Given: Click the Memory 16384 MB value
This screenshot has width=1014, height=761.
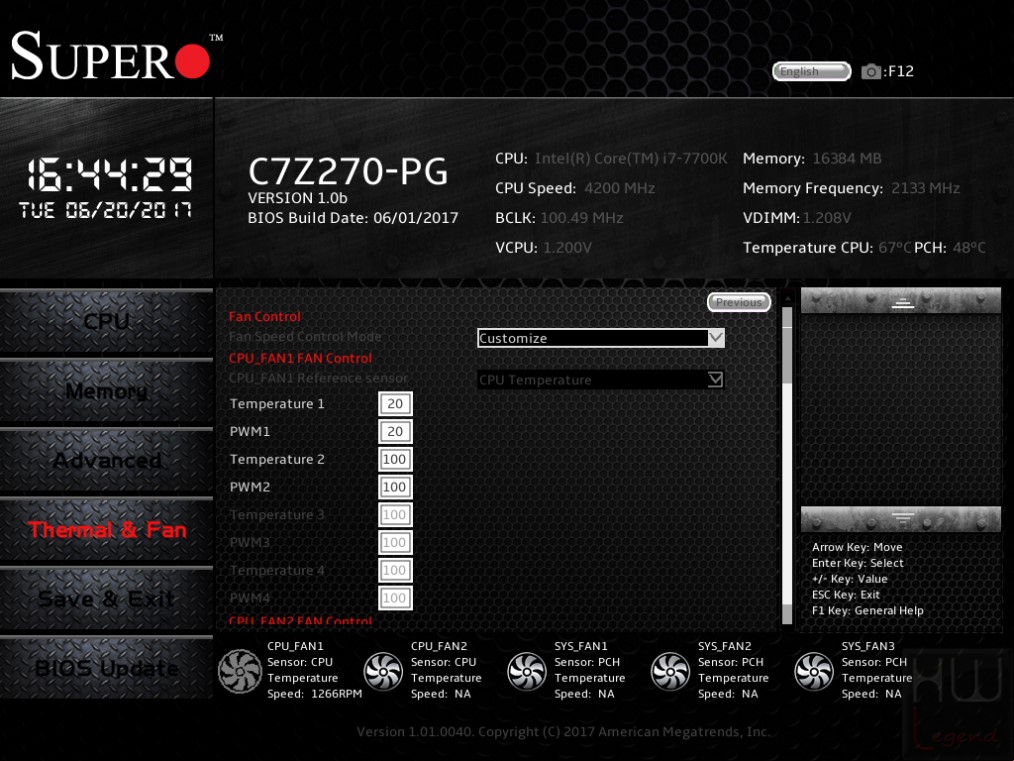Looking at the screenshot, I should point(847,158).
